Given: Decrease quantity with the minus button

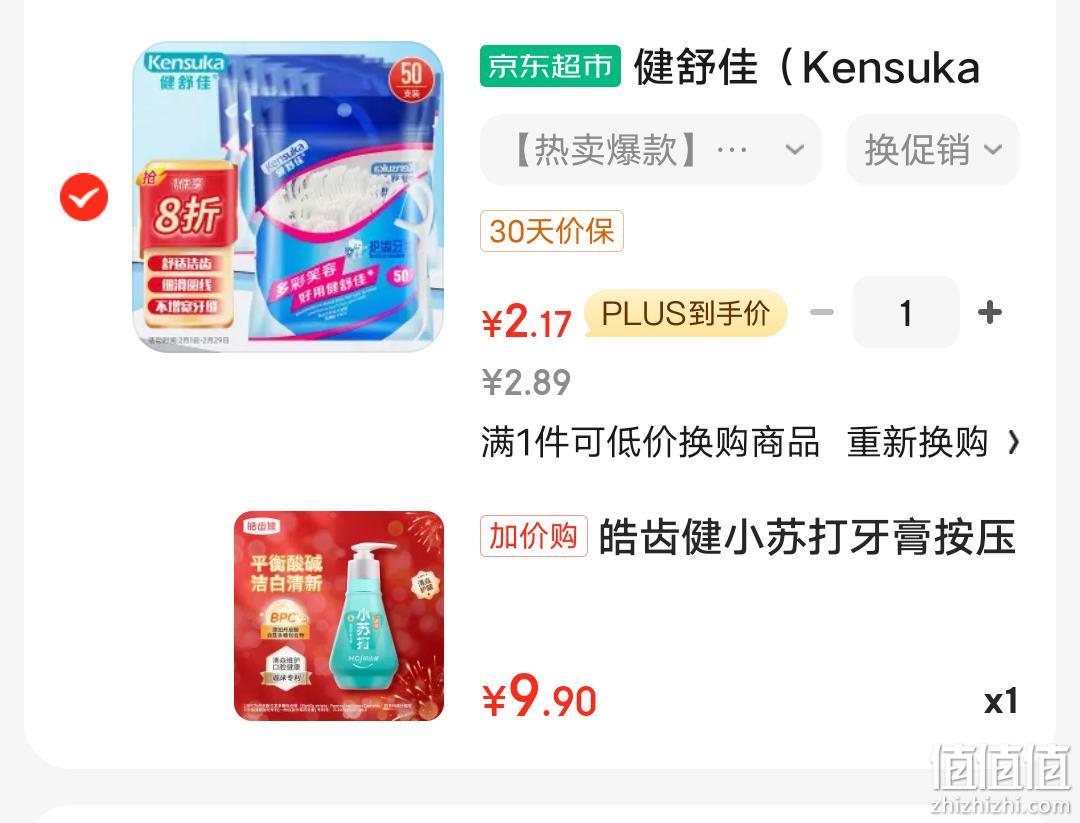Looking at the screenshot, I should 822,313.
